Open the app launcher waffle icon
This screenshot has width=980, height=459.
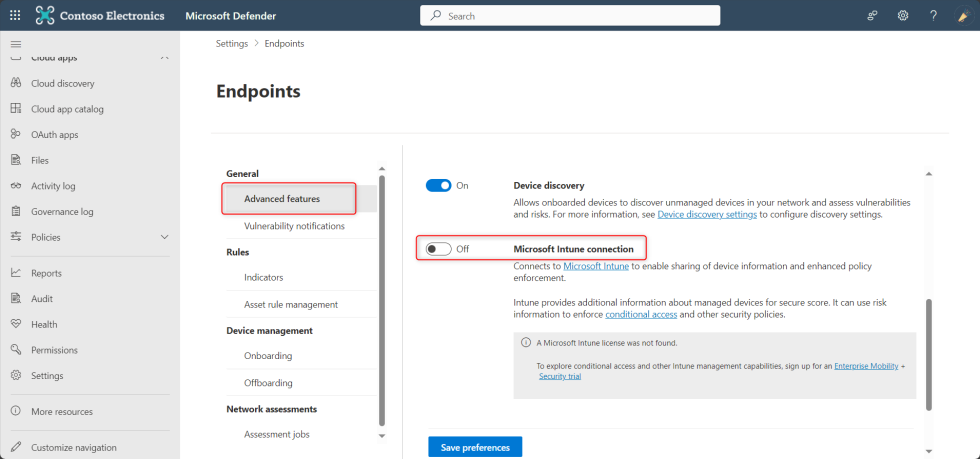pos(15,16)
